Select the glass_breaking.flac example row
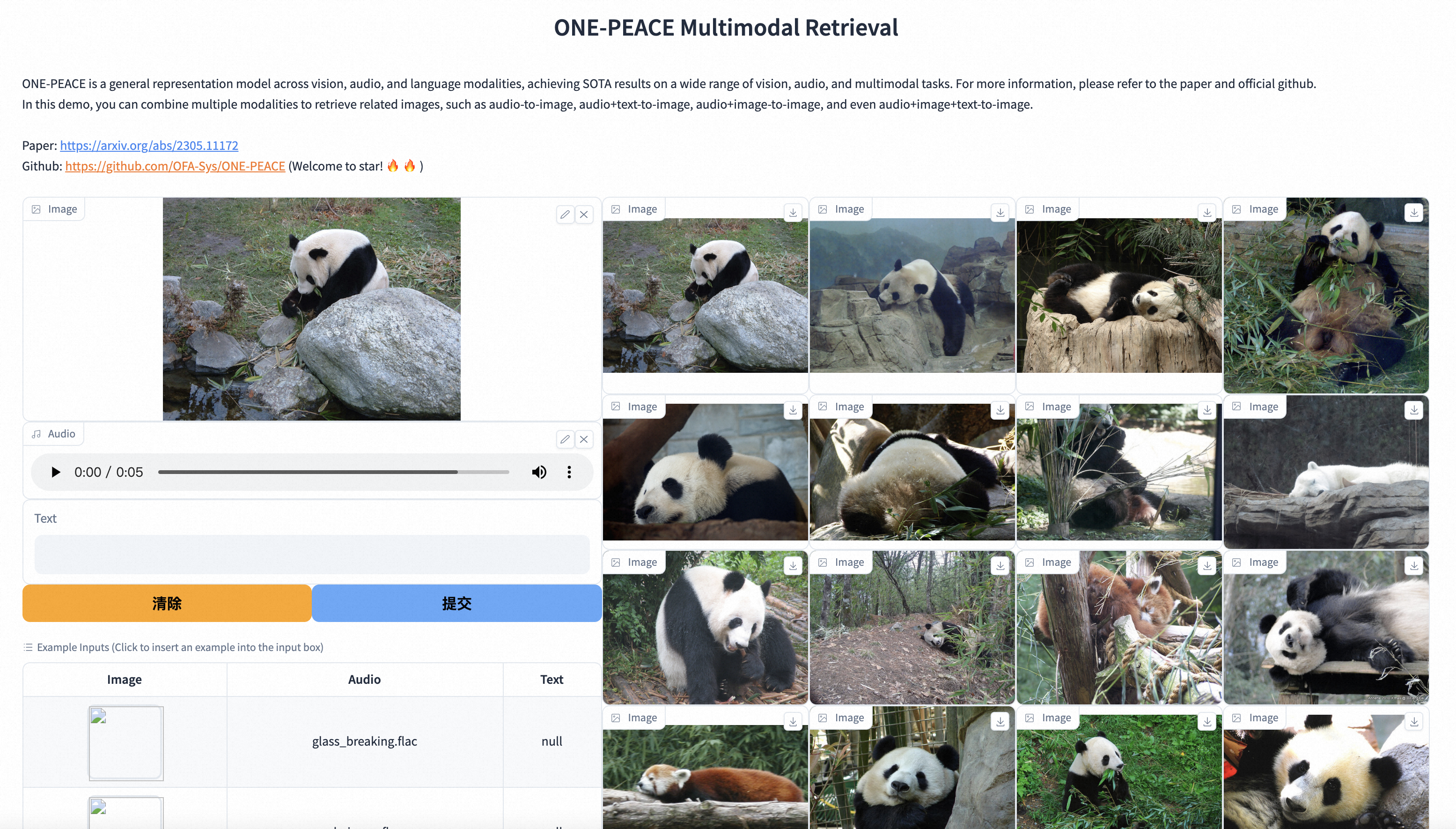This screenshot has width=1456, height=829. [x=364, y=741]
